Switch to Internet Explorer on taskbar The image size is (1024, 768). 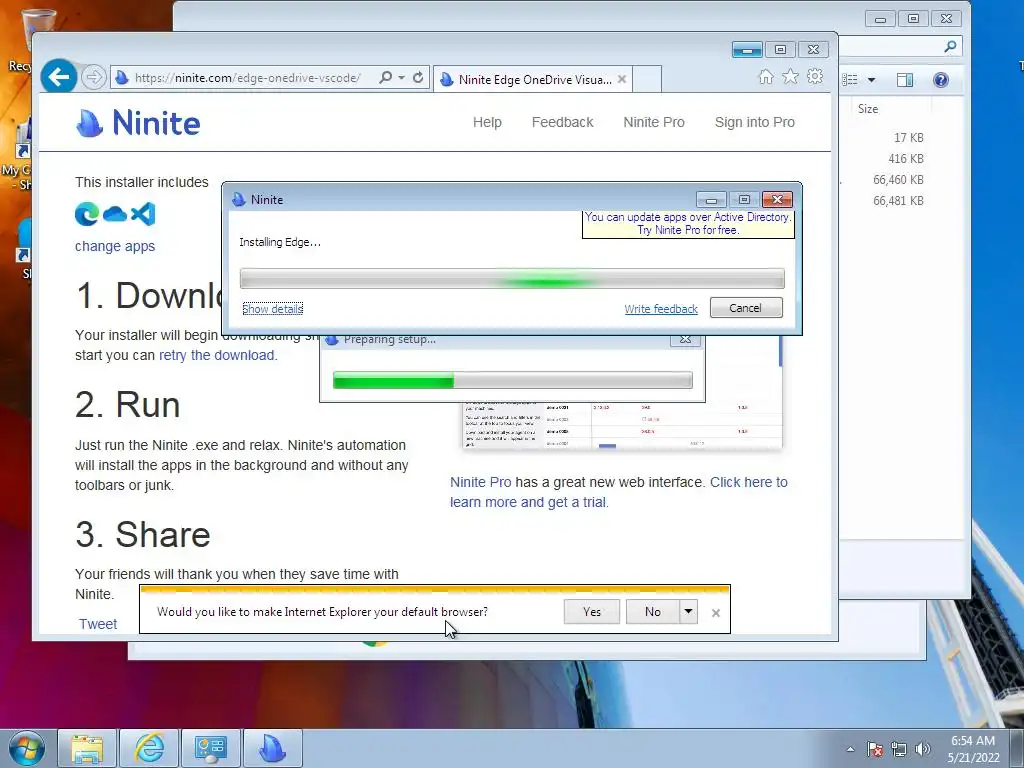tap(149, 748)
